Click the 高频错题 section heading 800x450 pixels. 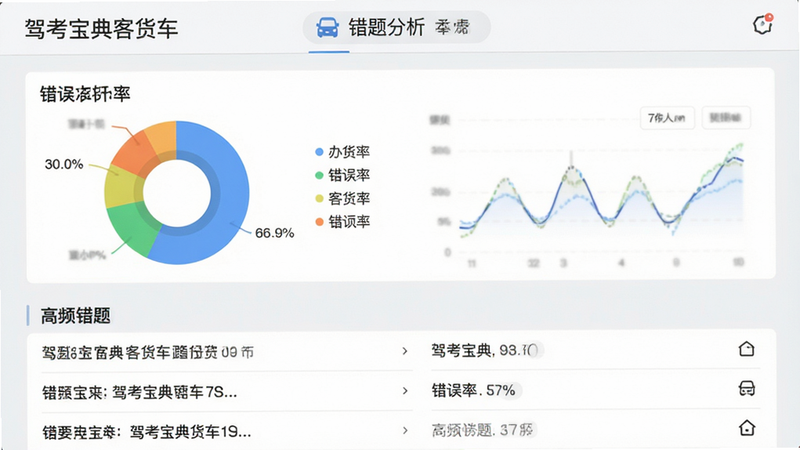76,316
